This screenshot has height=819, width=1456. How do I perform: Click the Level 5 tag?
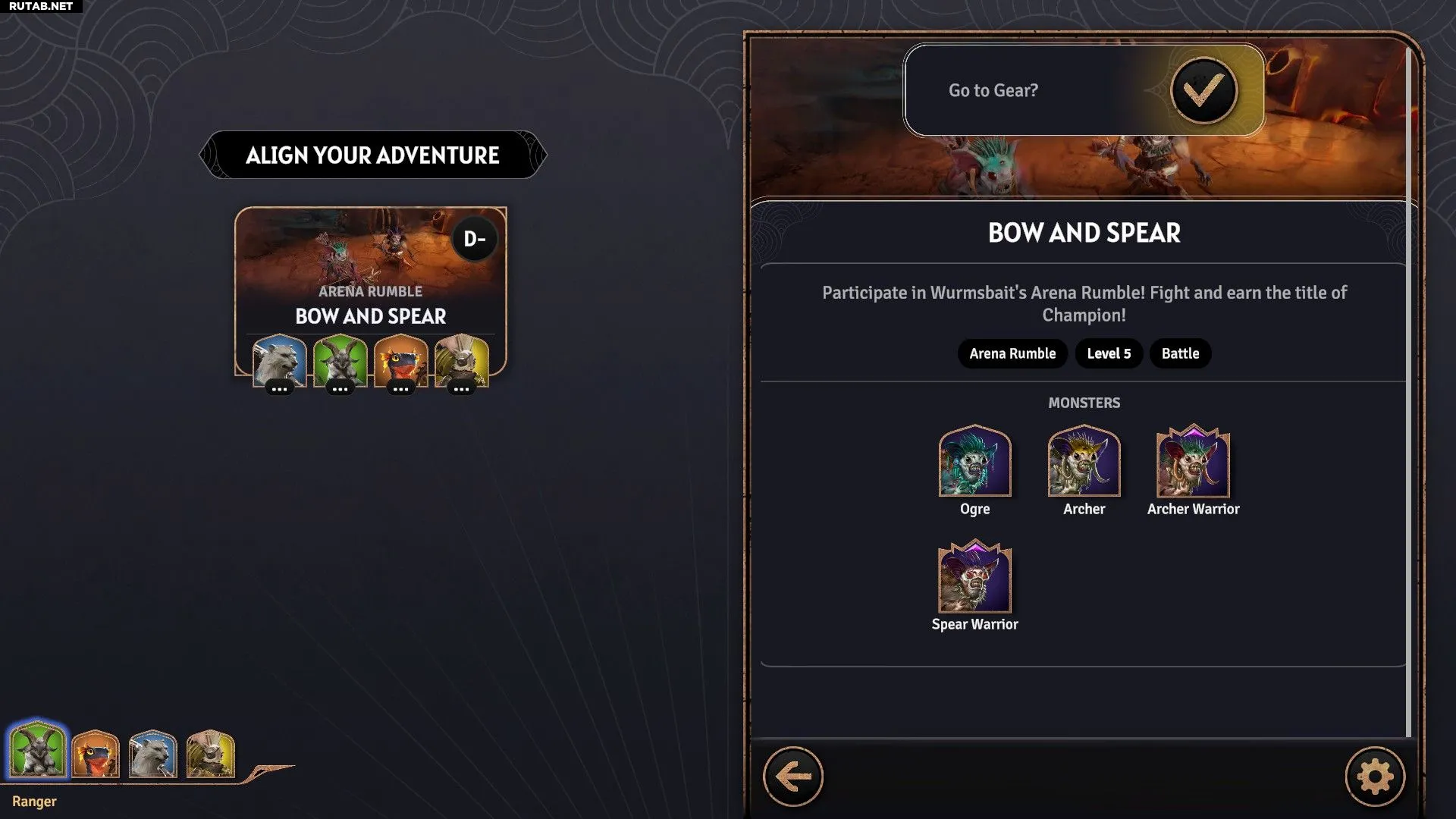pos(1109,353)
